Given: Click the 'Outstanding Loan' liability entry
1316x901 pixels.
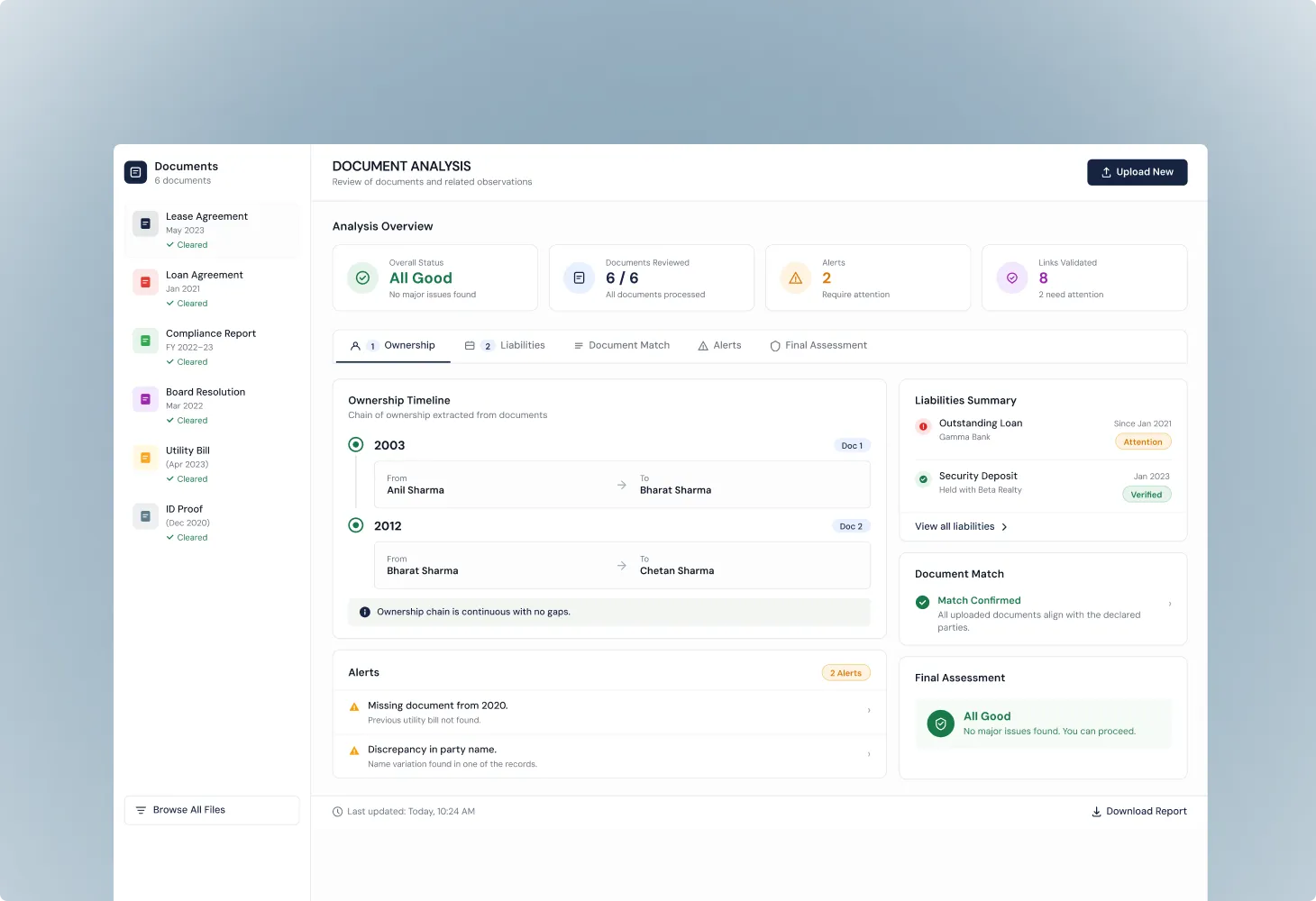Looking at the screenshot, I should (x=1043, y=433).
